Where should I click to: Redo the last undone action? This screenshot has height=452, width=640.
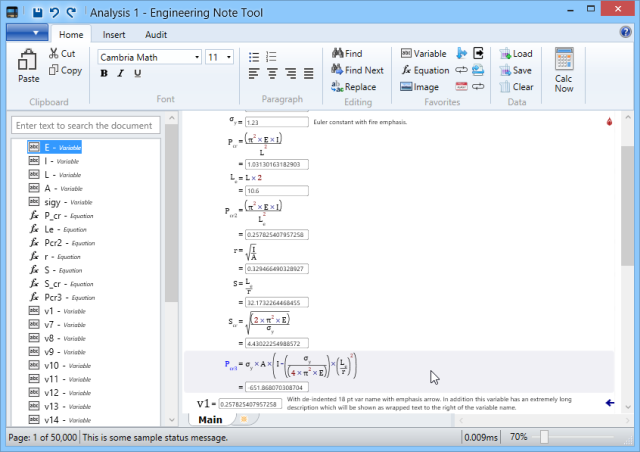click(x=71, y=12)
